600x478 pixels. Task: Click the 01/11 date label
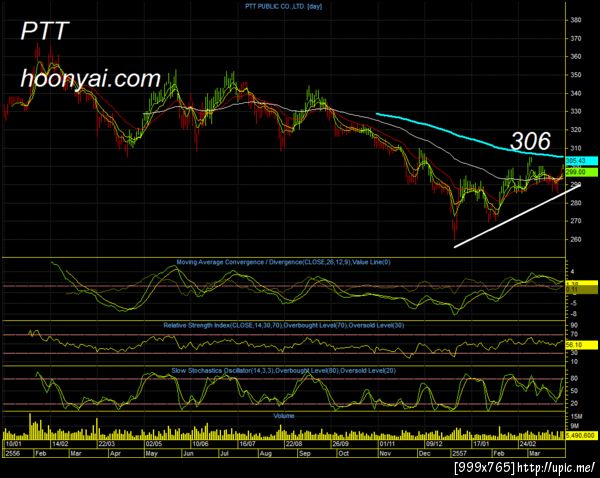pyautogui.click(x=387, y=444)
